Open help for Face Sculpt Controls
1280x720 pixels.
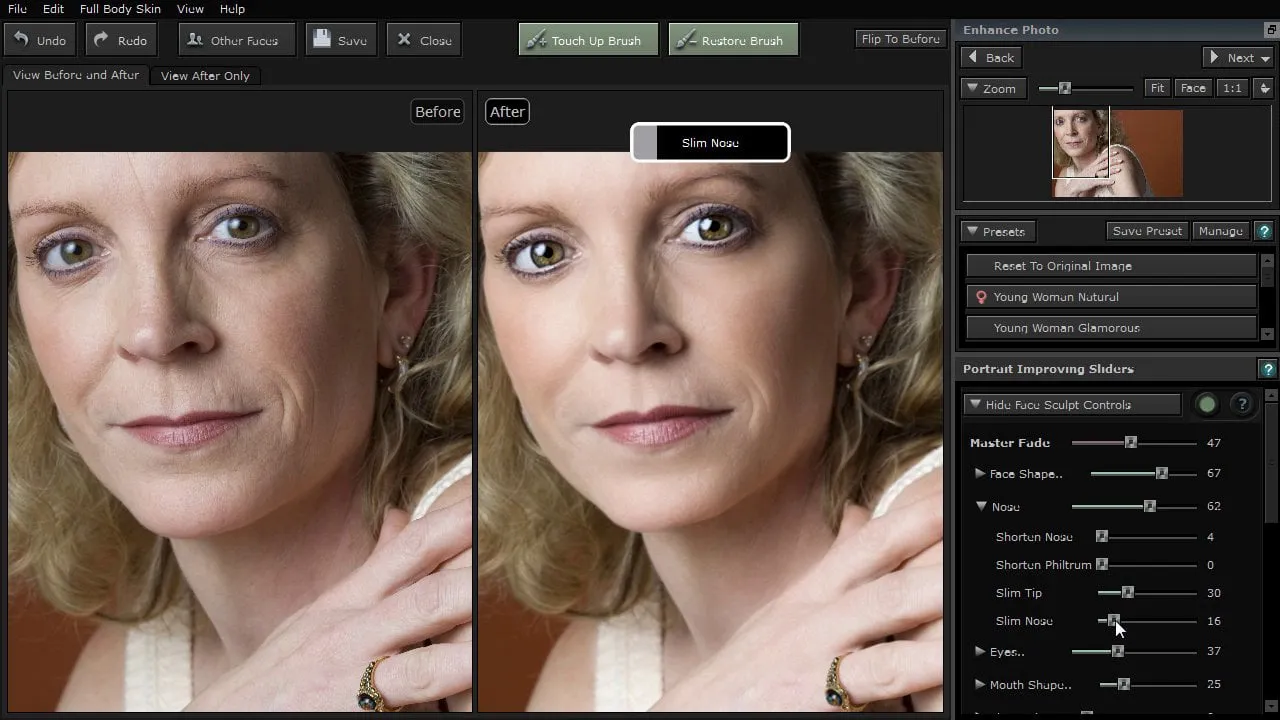1242,404
